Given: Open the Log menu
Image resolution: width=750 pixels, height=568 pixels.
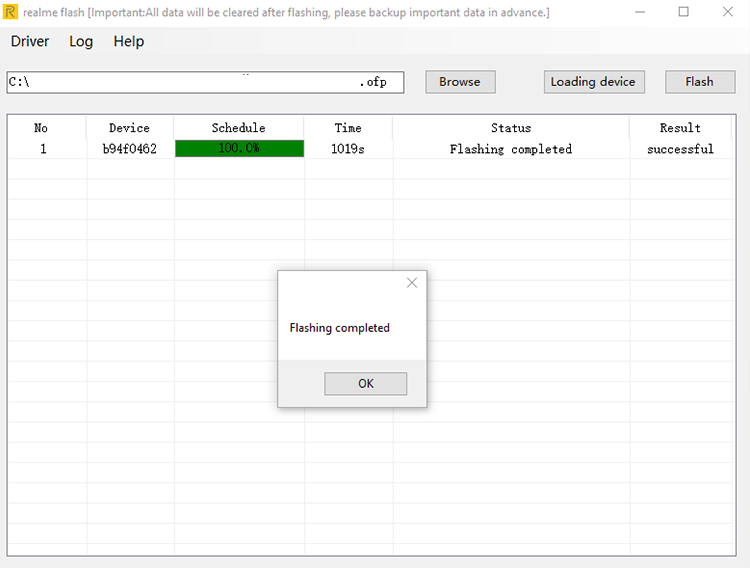Looking at the screenshot, I should click(81, 42).
